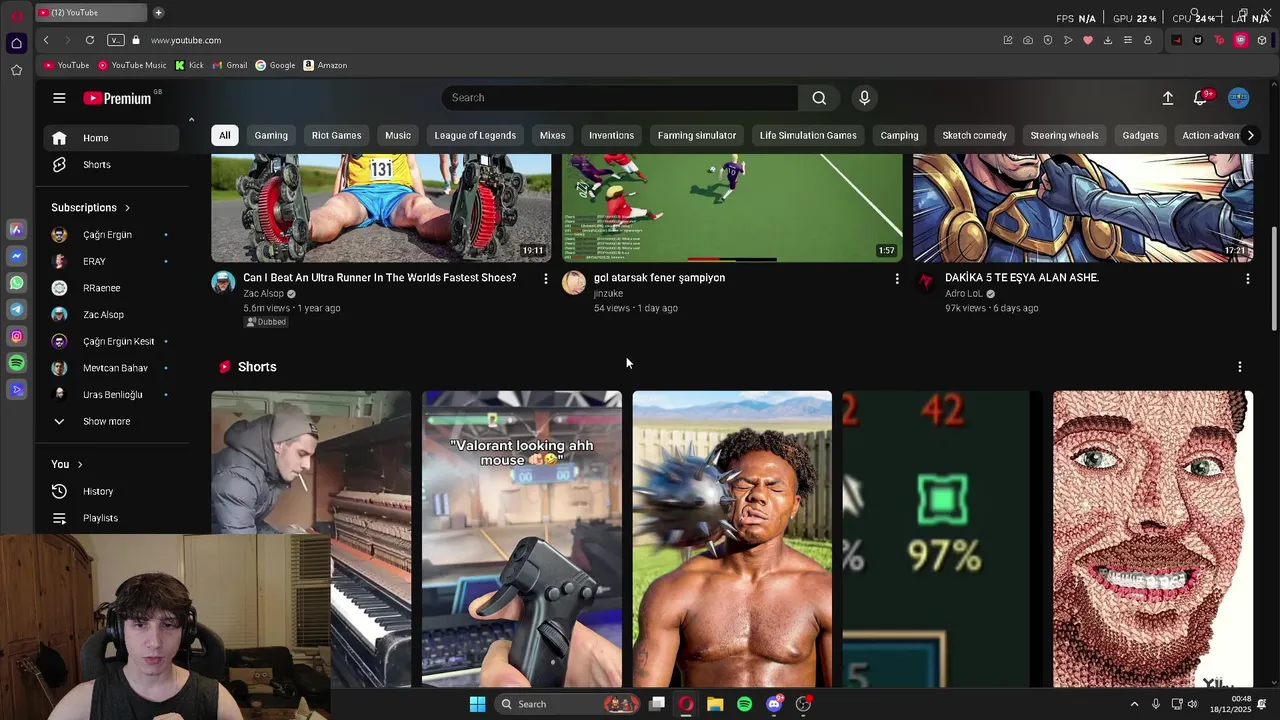Open the 'Can I Beat An Ultra Runner' title
Viewport: 1280px width, 720px height.
point(380,278)
